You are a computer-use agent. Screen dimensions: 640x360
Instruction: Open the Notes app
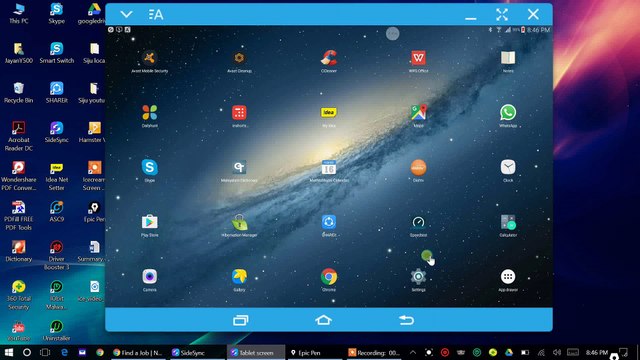click(508, 58)
